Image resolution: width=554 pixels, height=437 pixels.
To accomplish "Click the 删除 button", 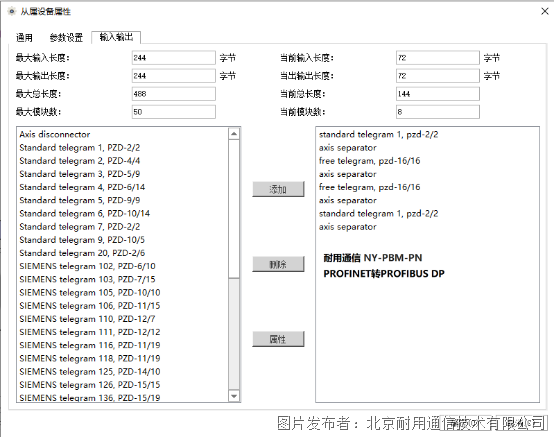I will point(278,264).
